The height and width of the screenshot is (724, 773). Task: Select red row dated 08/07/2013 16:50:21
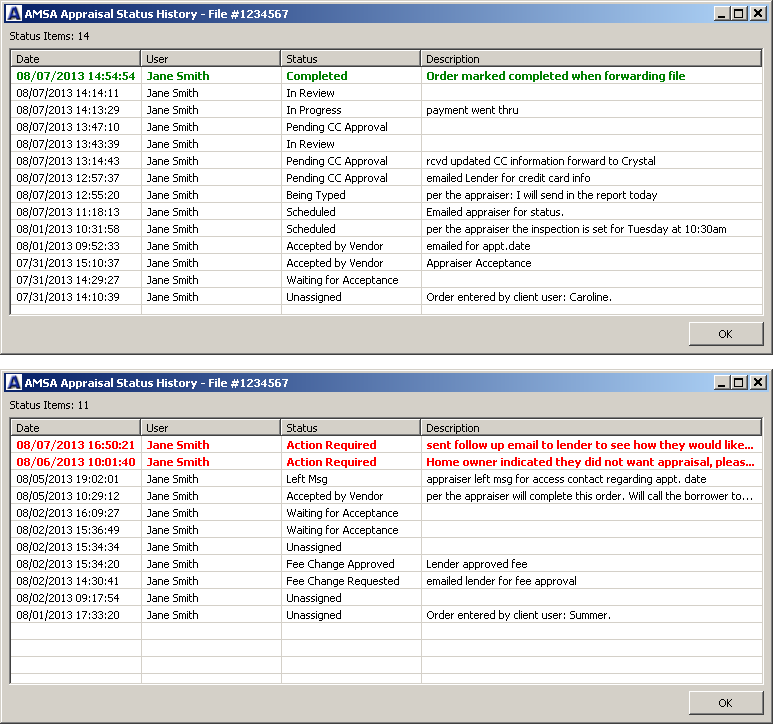click(386, 445)
